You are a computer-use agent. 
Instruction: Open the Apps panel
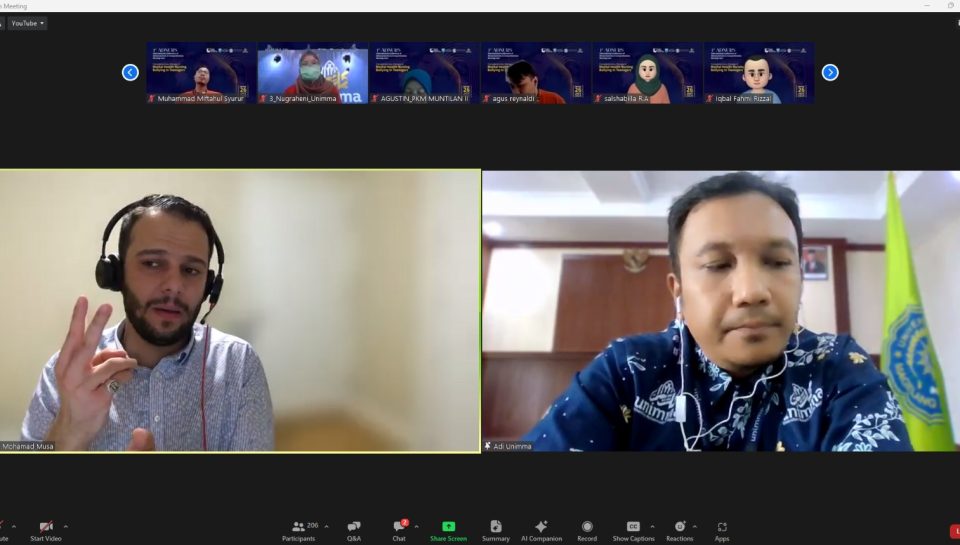coord(721,530)
